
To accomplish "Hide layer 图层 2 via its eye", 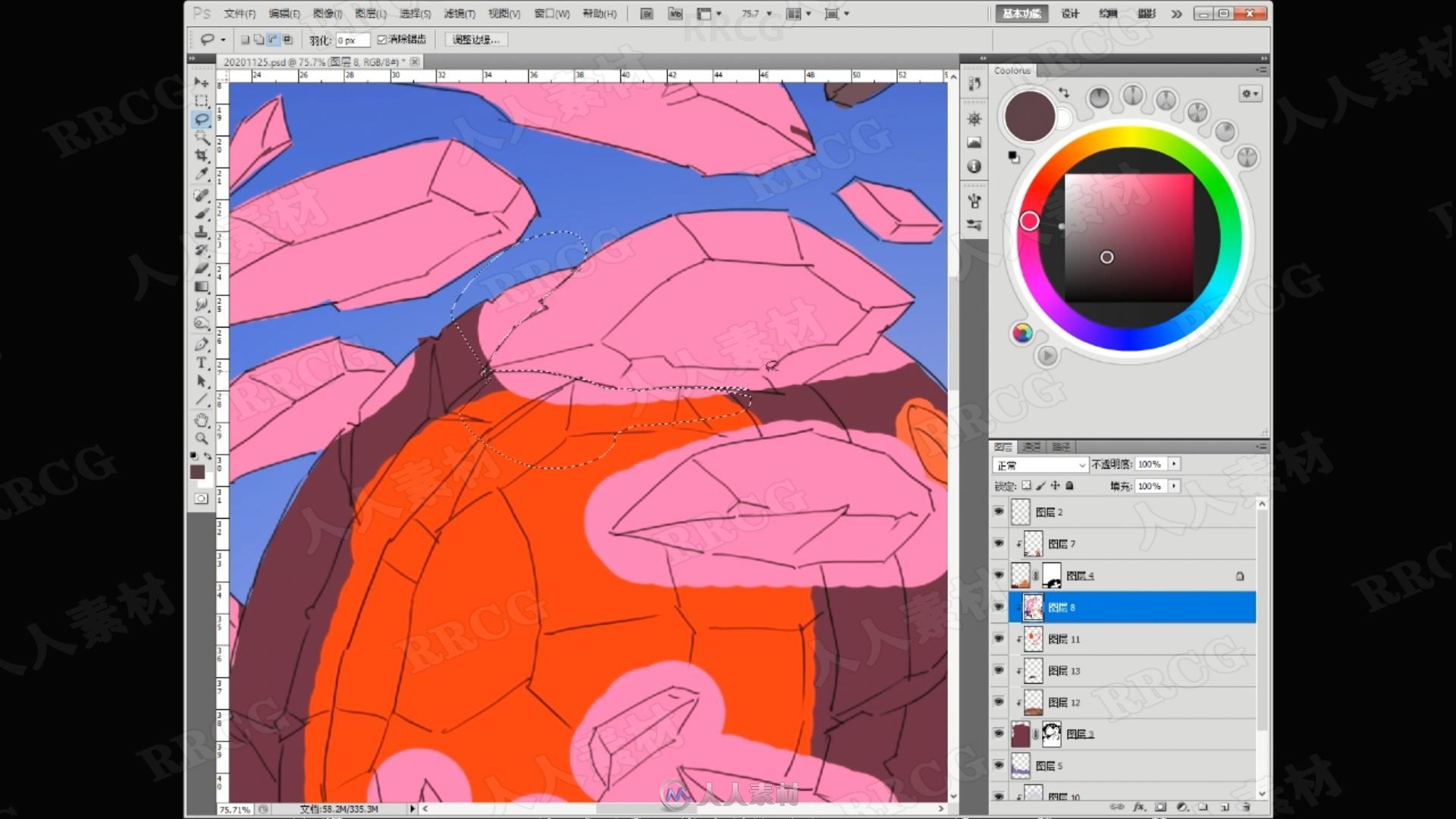I will (999, 512).
